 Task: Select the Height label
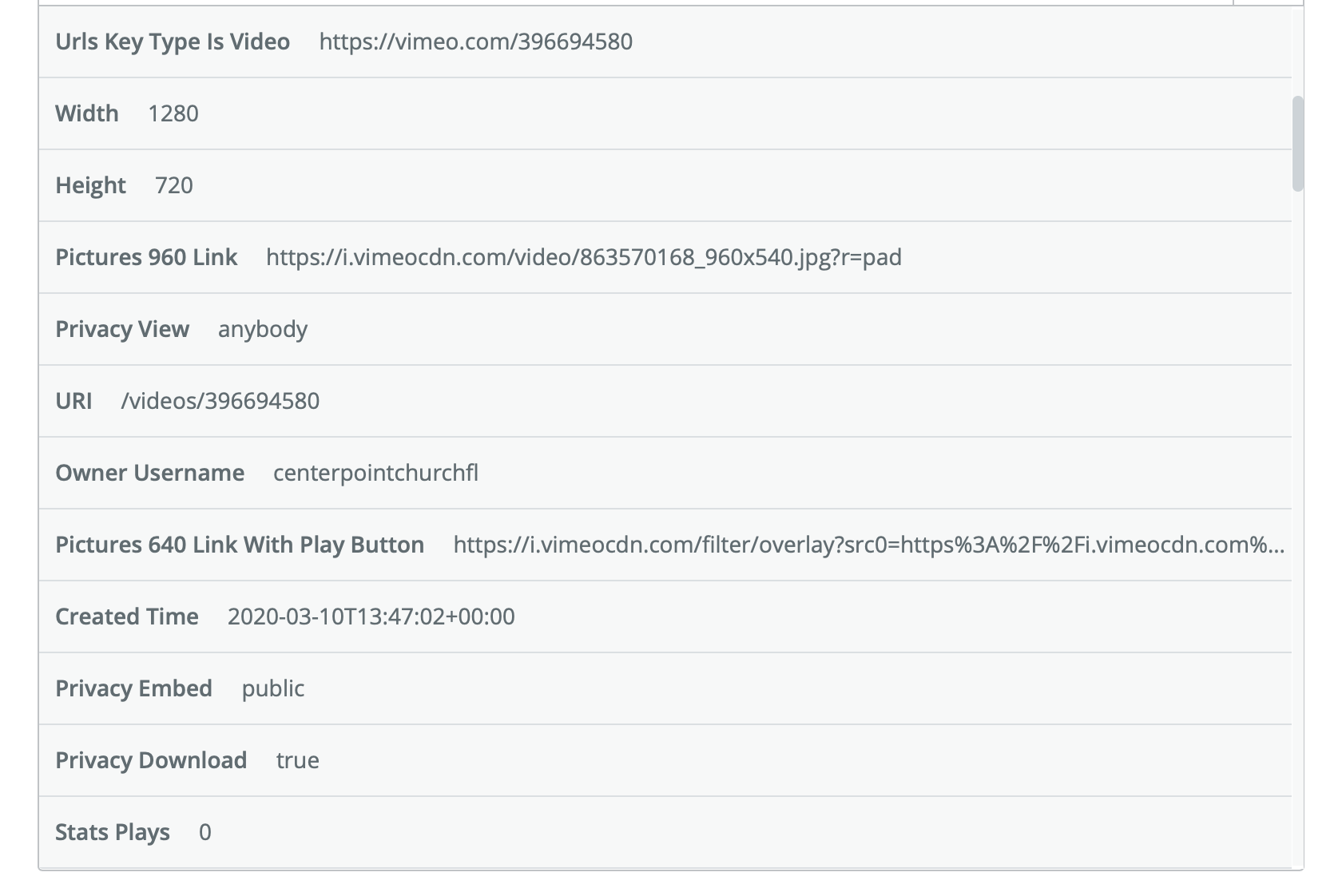click(90, 185)
